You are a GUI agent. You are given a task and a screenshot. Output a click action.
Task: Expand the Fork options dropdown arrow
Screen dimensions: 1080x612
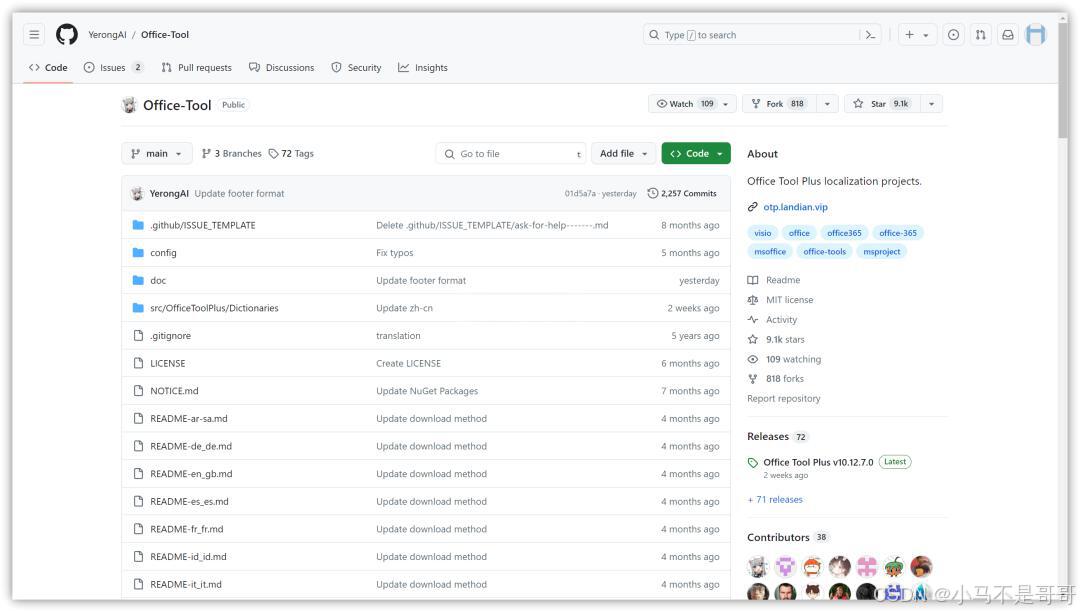(x=827, y=104)
